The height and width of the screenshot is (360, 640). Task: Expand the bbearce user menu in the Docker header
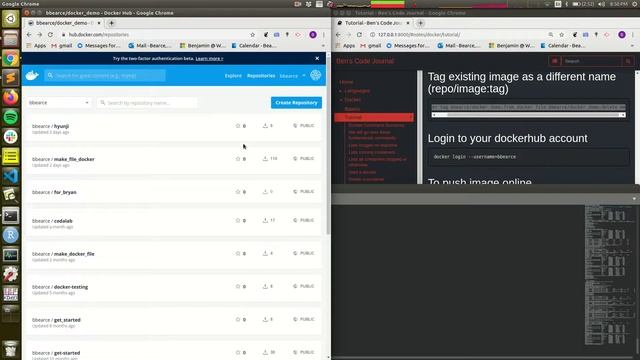coord(292,76)
